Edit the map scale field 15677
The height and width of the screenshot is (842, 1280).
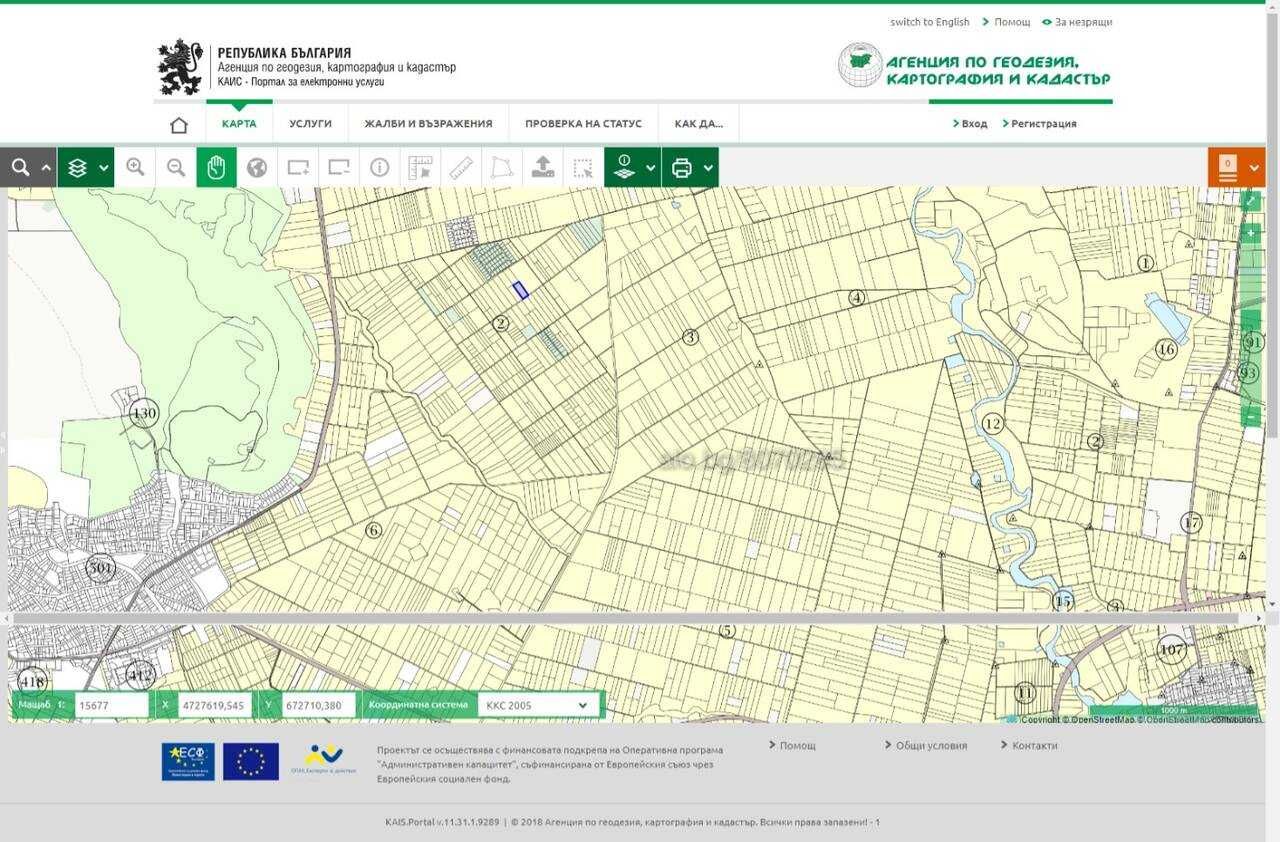click(x=111, y=705)
